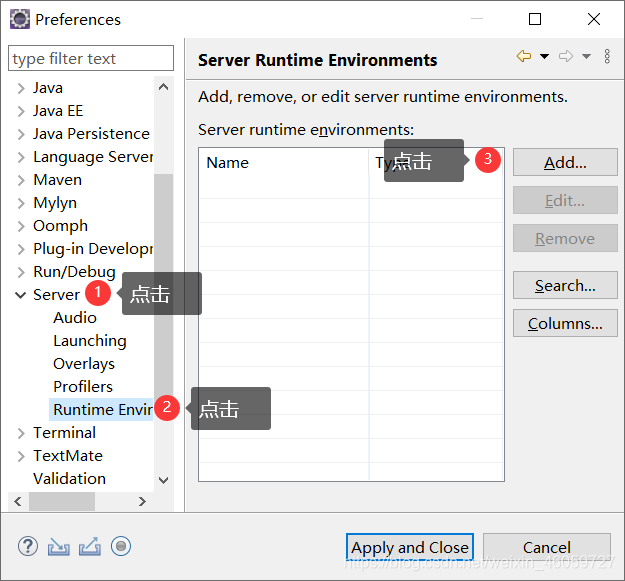Click the tree scroll left arrow
This screenshot has height=581, width=625.
click(18, 501)
